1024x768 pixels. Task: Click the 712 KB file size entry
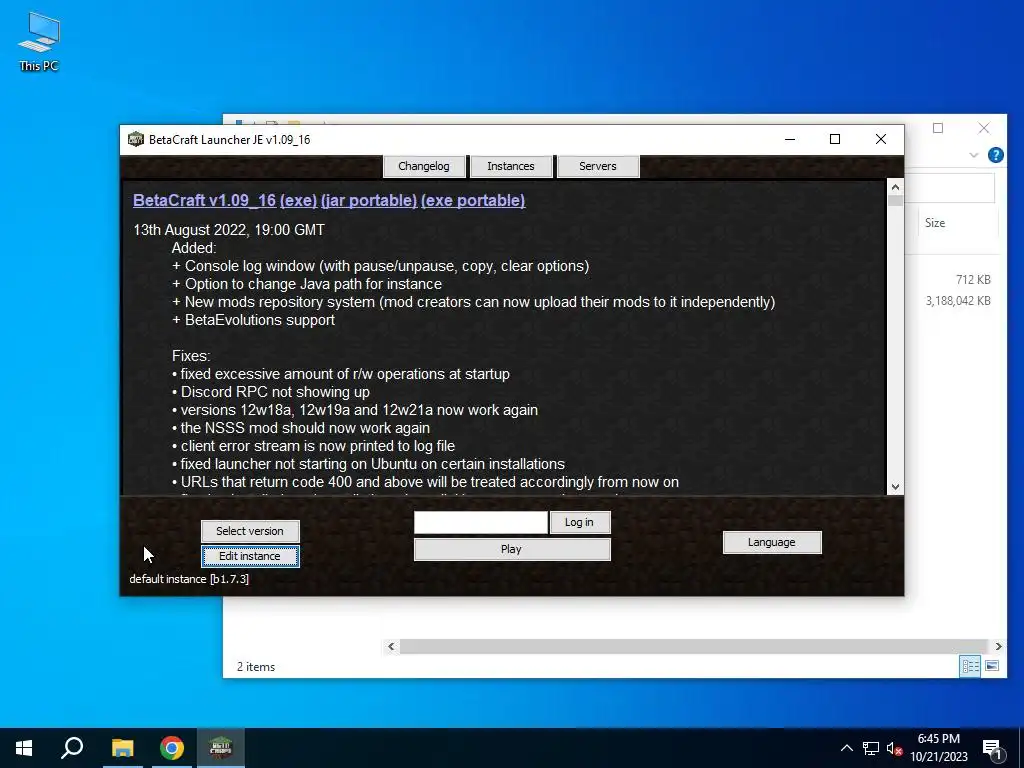pyautogui.click(x=973, y=280)
